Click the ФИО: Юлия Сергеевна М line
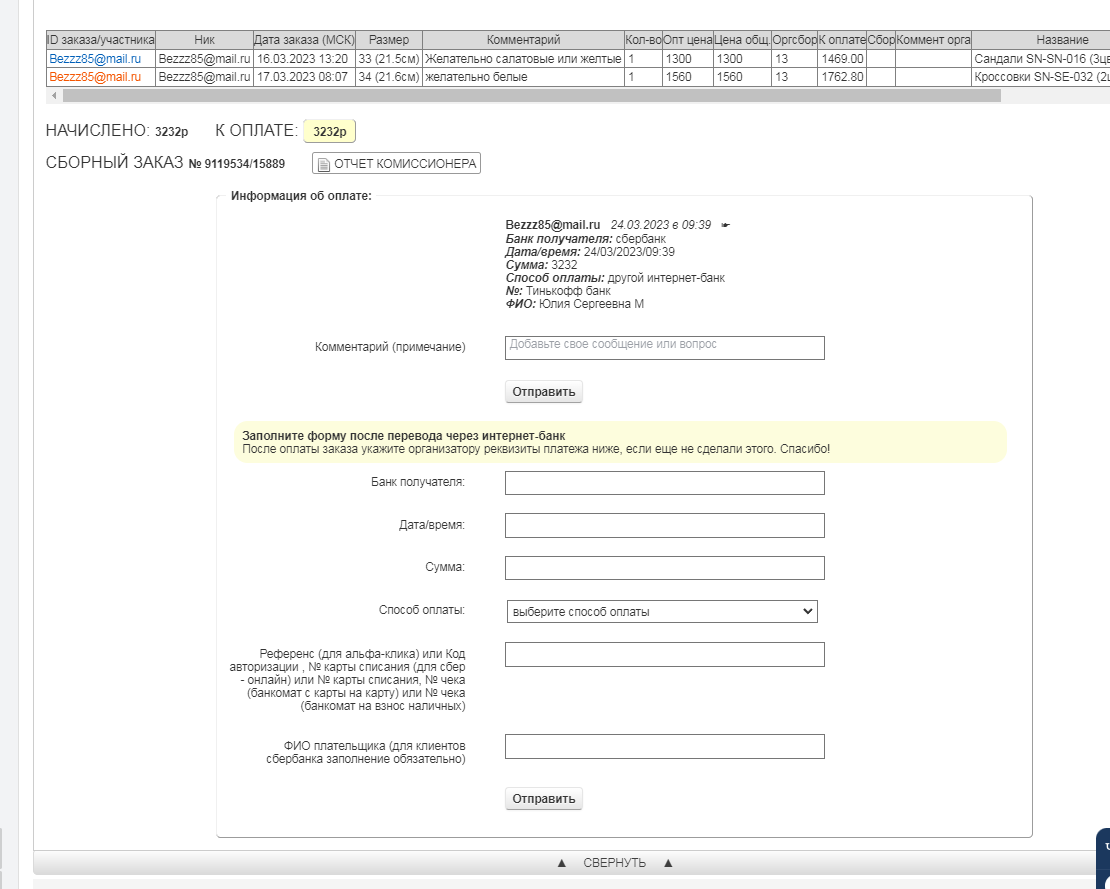This screenshot has width=1110, height=889. (575, 304)
